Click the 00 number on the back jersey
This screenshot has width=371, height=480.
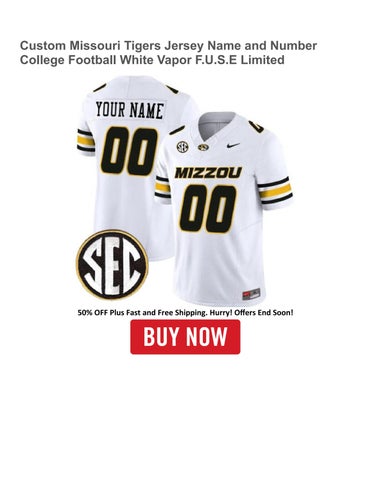(129, 151)
